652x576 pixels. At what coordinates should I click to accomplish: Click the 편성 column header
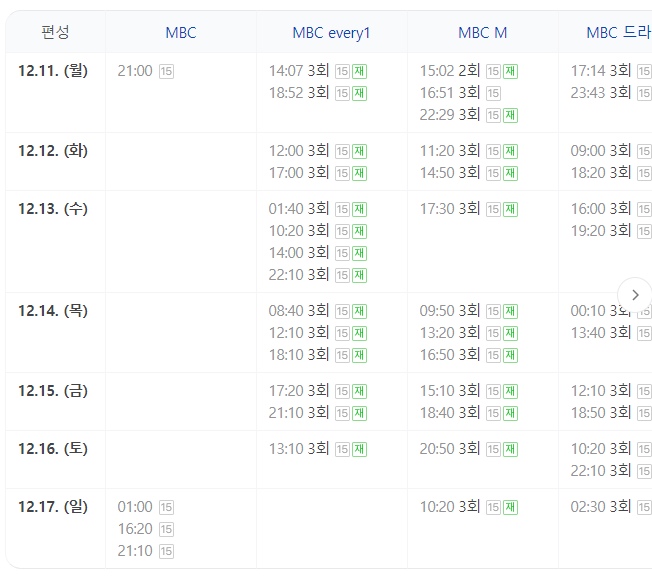click(55, 32)
